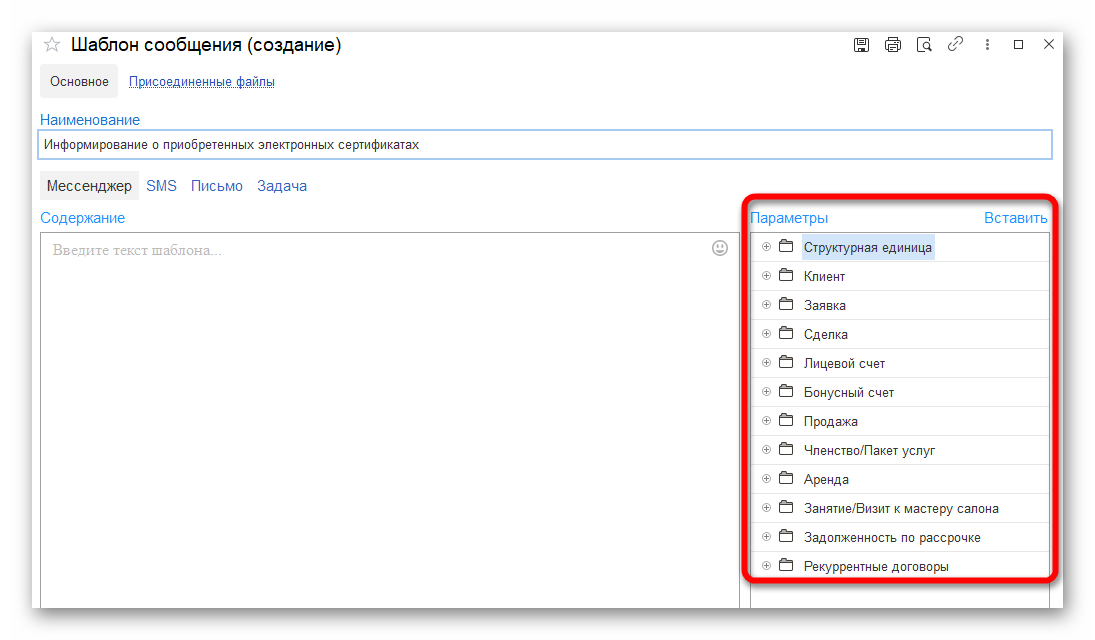Expand the Заявка parameters node

point(766,305)
